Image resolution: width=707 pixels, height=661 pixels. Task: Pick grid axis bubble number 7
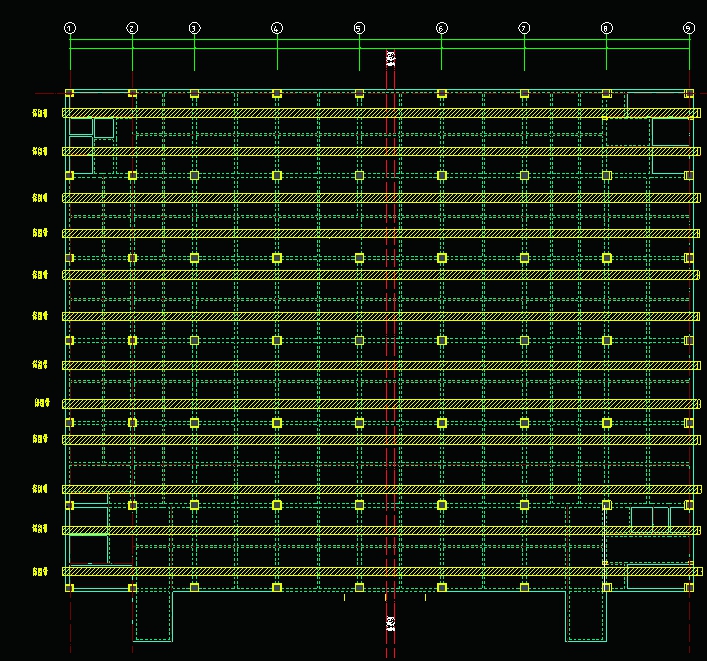pyautogui.click(x=524, y=28)
